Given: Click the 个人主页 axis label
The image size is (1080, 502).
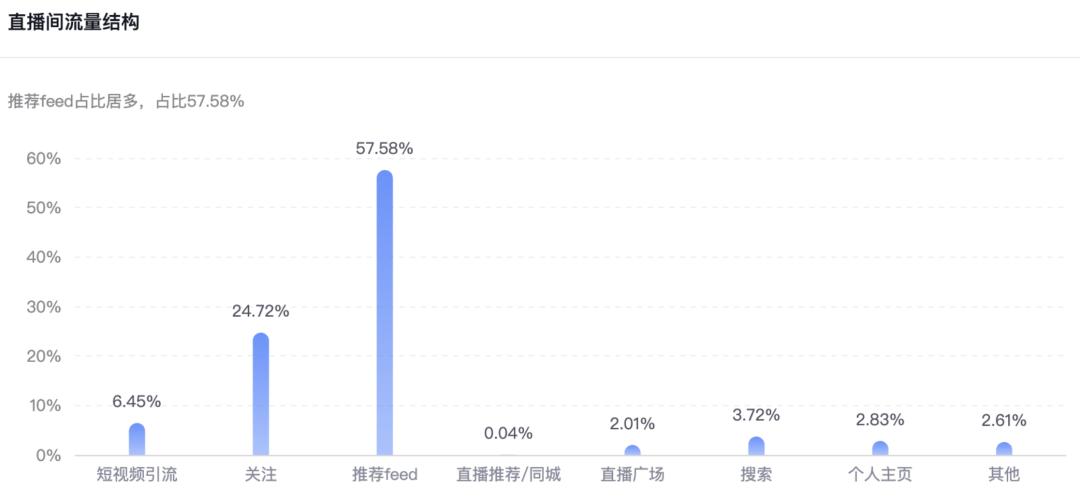Looking at the screenshot, I should pyautogui.click(x=880, y=474).
